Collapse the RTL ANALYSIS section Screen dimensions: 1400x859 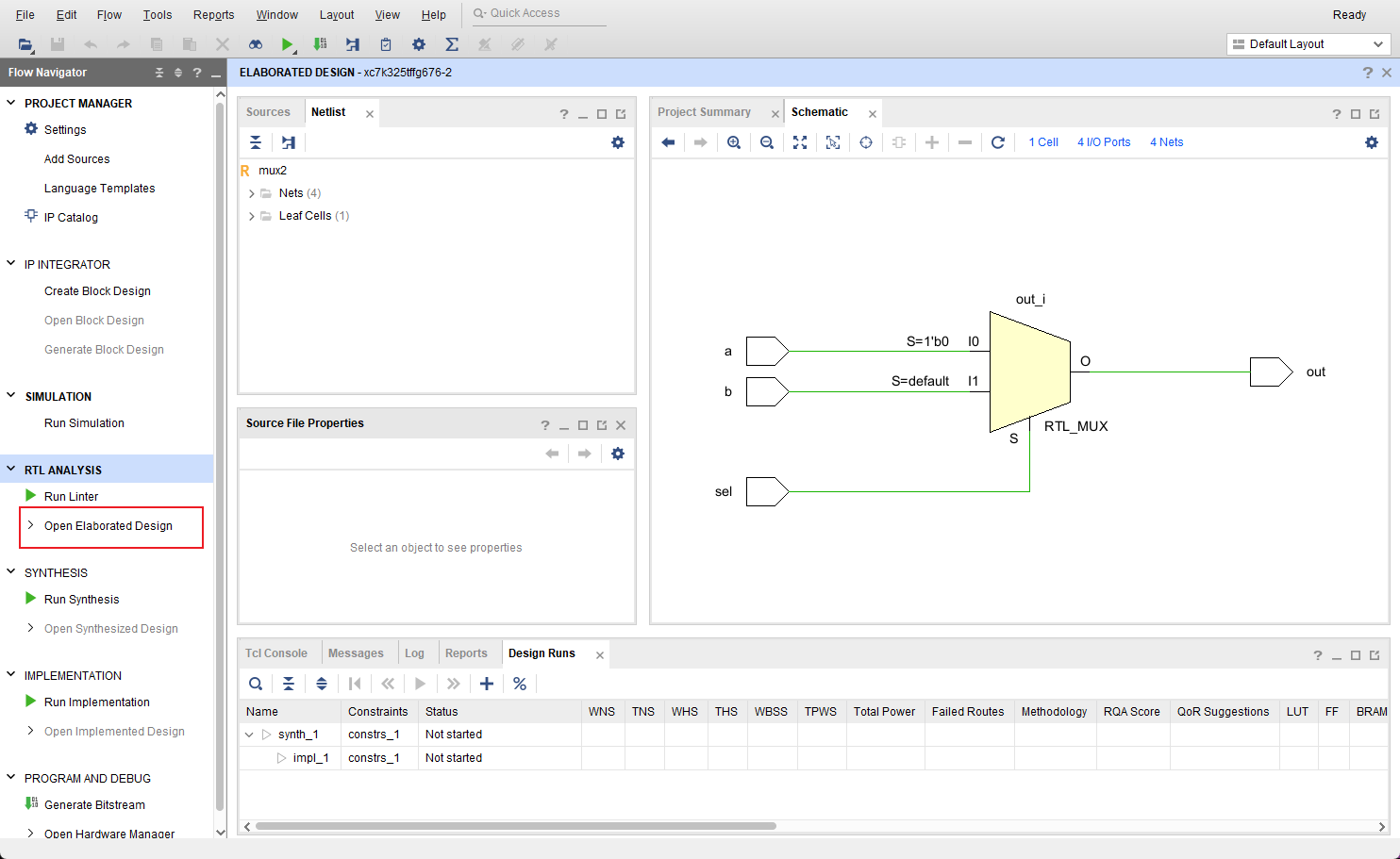pyautogui.click(x=11, y=470)
